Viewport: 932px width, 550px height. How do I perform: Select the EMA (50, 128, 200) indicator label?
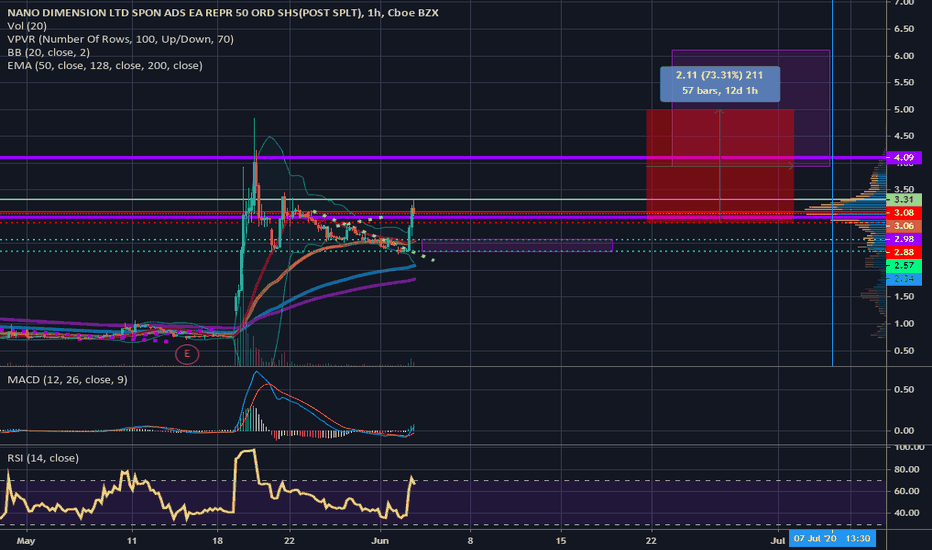coord(105,65)
